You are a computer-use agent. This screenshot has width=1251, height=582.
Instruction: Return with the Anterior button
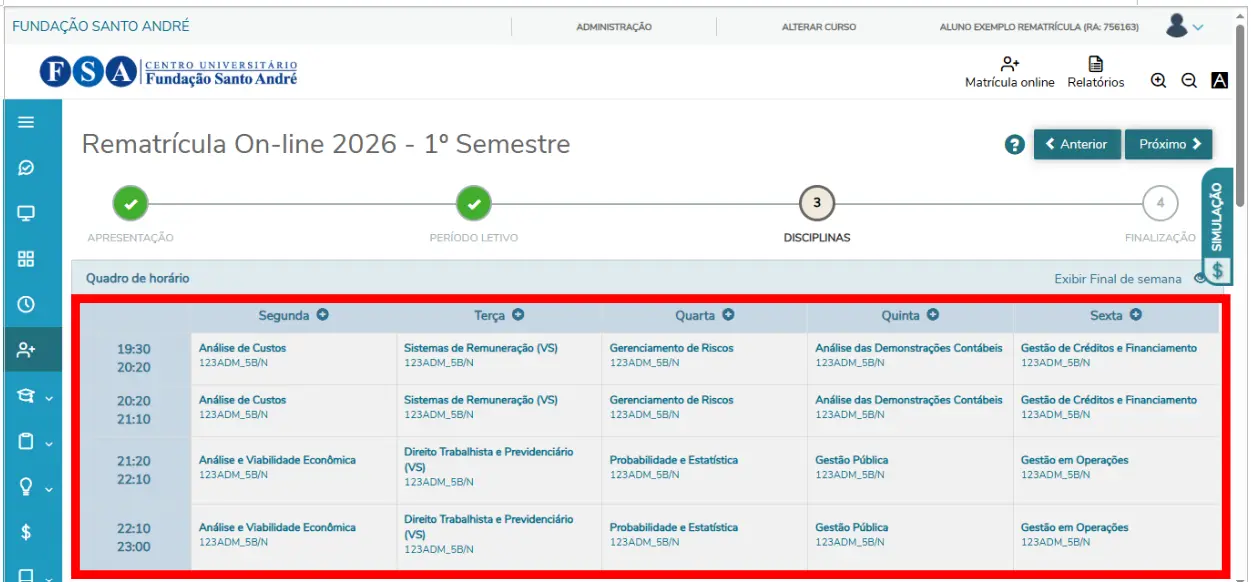[1076, 144]
